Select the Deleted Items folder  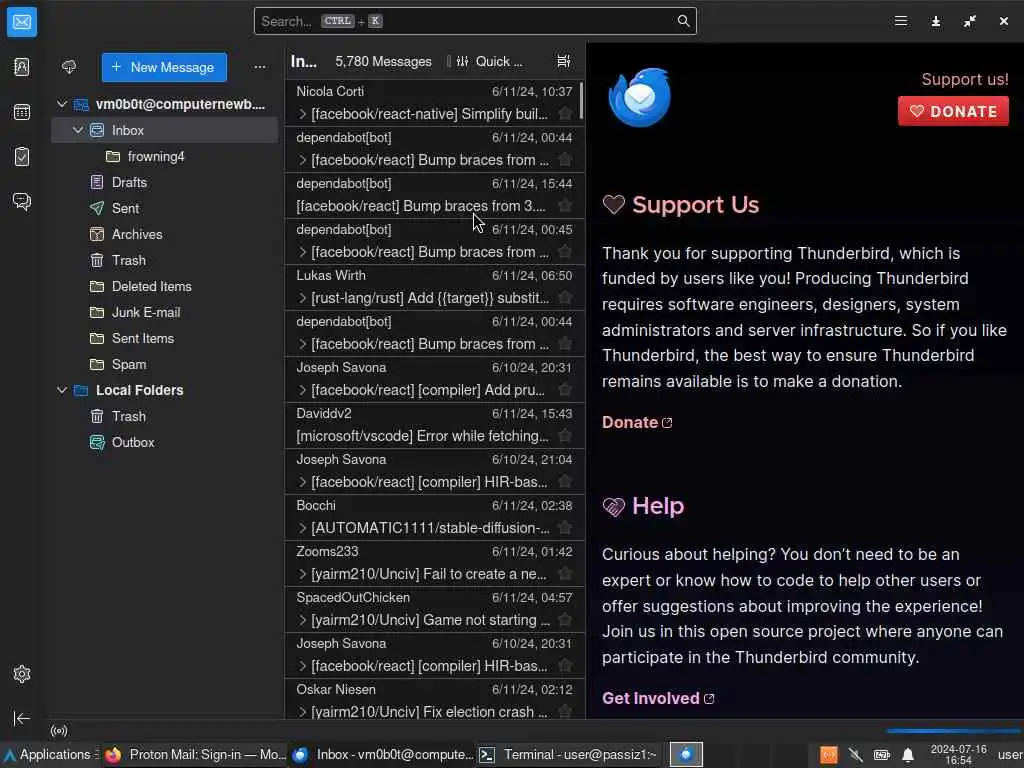[x=165, y=286]
